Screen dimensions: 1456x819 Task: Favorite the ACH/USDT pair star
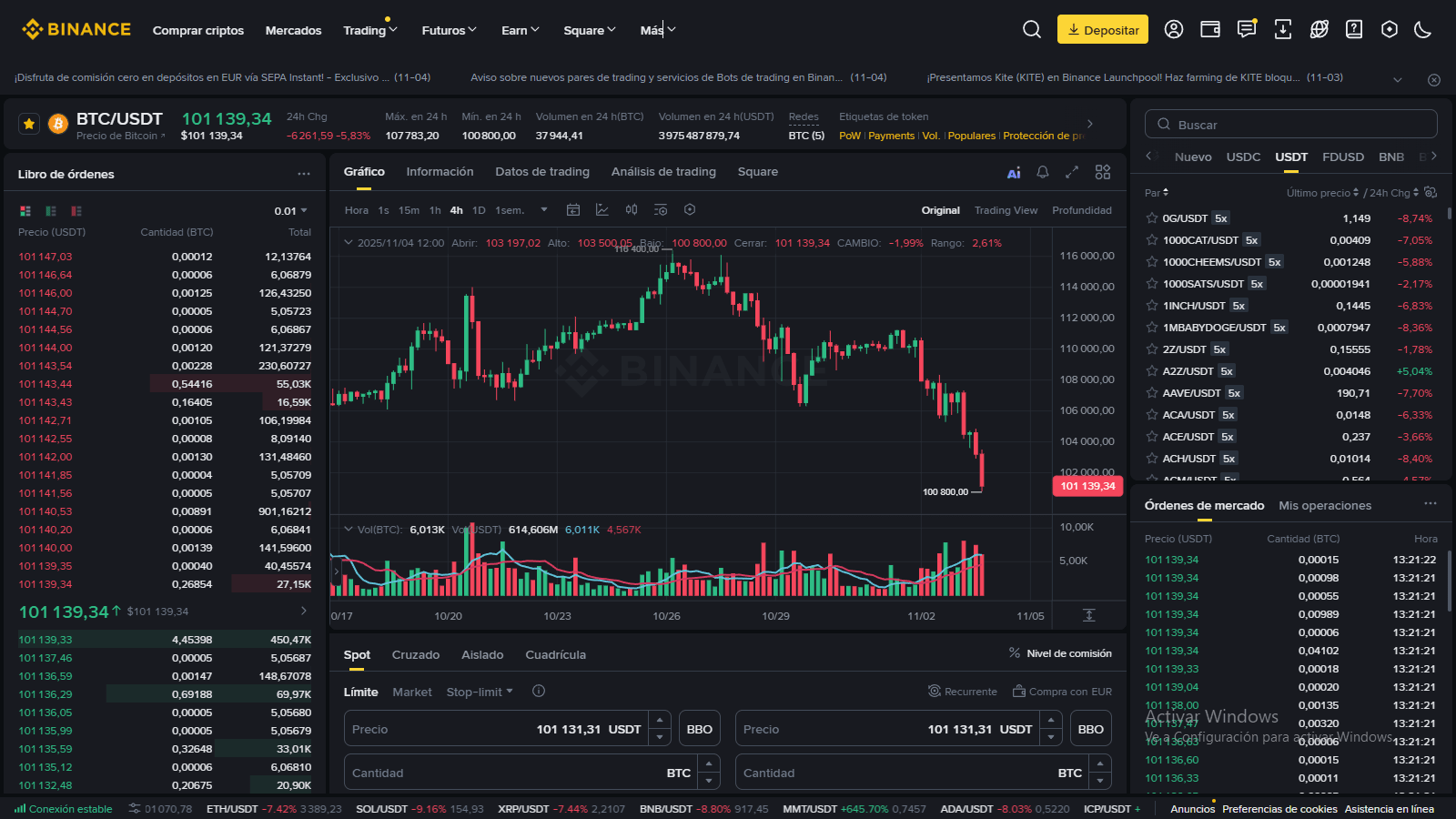click(x=1152, y=459)
